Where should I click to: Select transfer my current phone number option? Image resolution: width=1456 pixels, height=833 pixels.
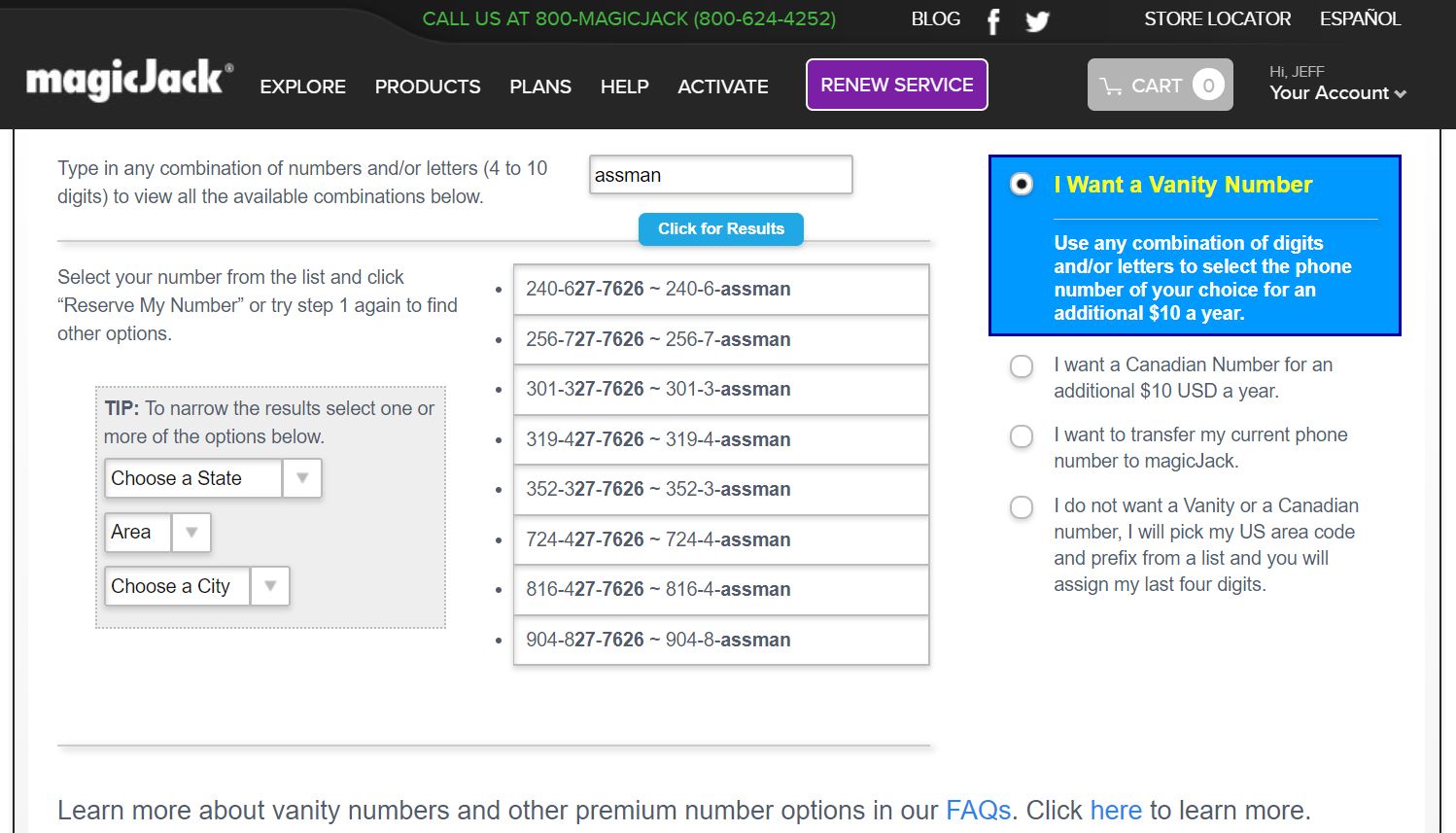[1022, 436]
